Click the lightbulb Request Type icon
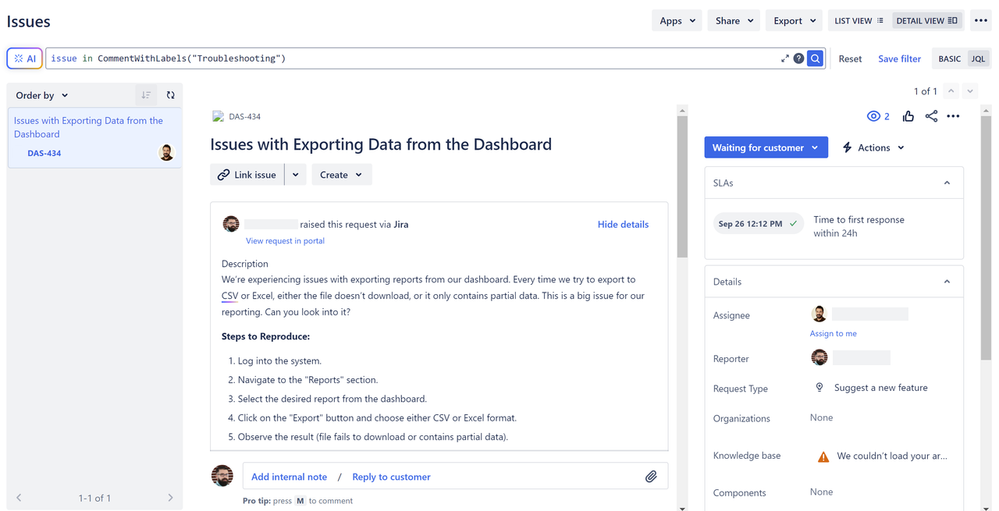Screen dimensions: 999x511 point(819,387)
